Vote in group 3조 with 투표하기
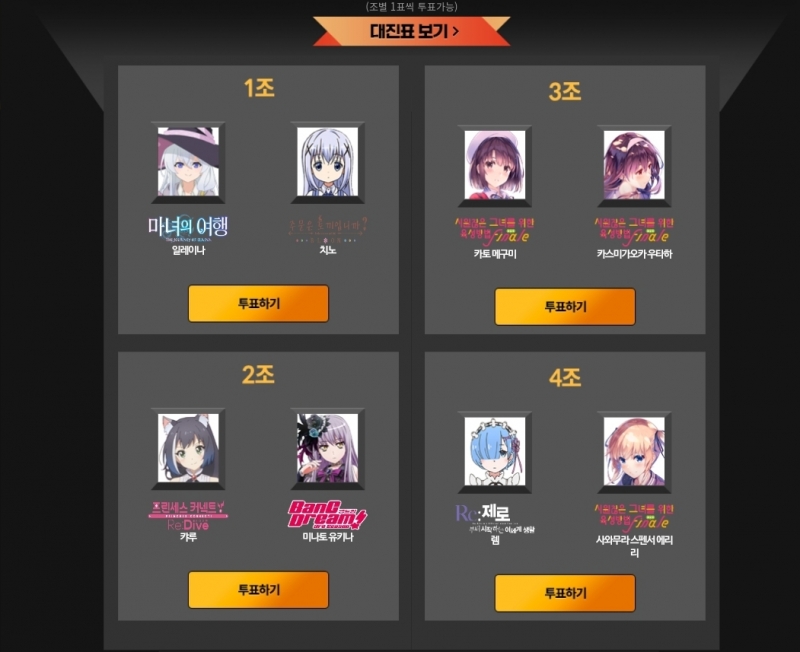 point(565,307)
